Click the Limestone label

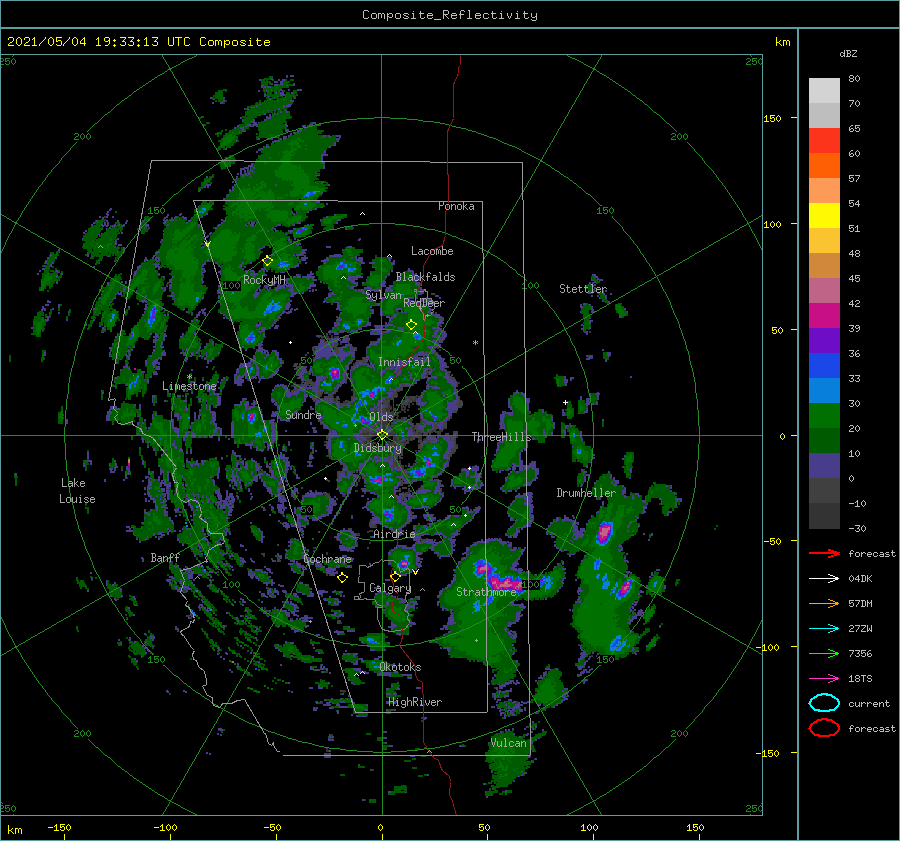pyautogui.click(x=189, y=386)
